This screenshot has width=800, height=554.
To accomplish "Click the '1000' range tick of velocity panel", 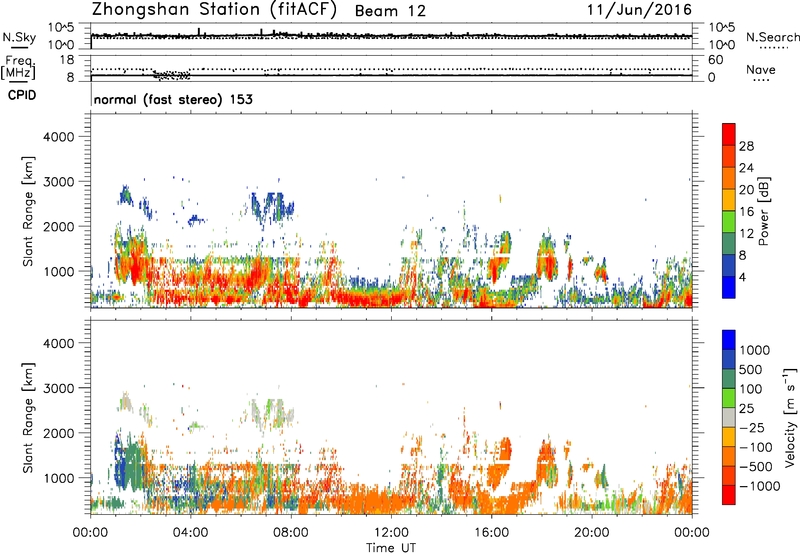I will (x=58, y=477).
